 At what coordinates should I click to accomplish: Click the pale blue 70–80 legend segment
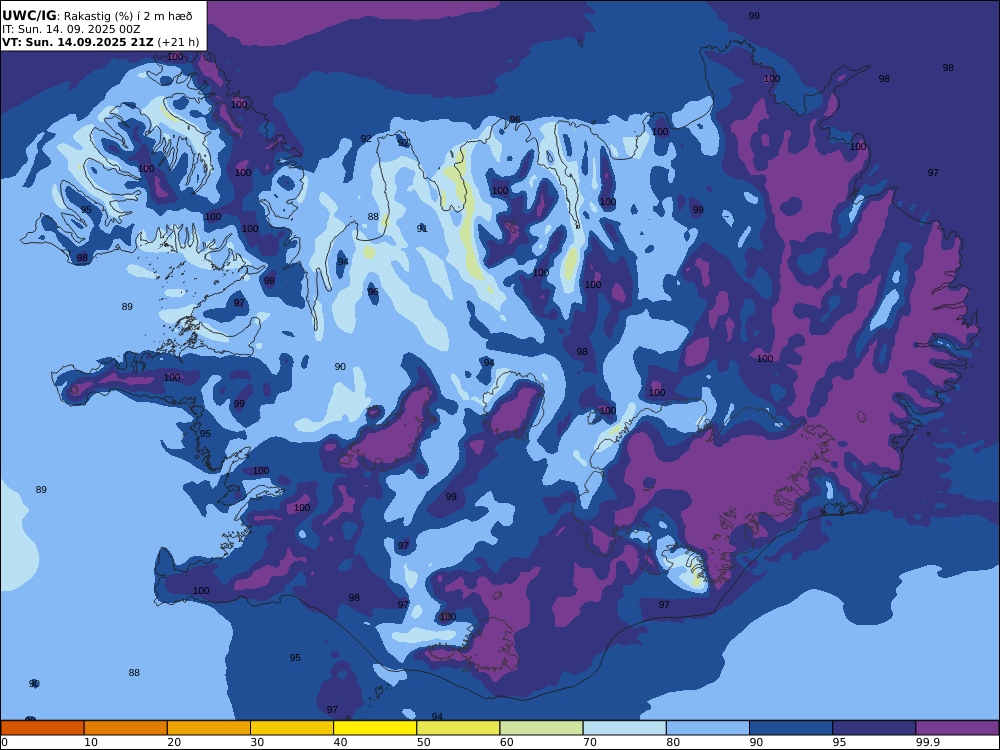(x=625, y=728)
